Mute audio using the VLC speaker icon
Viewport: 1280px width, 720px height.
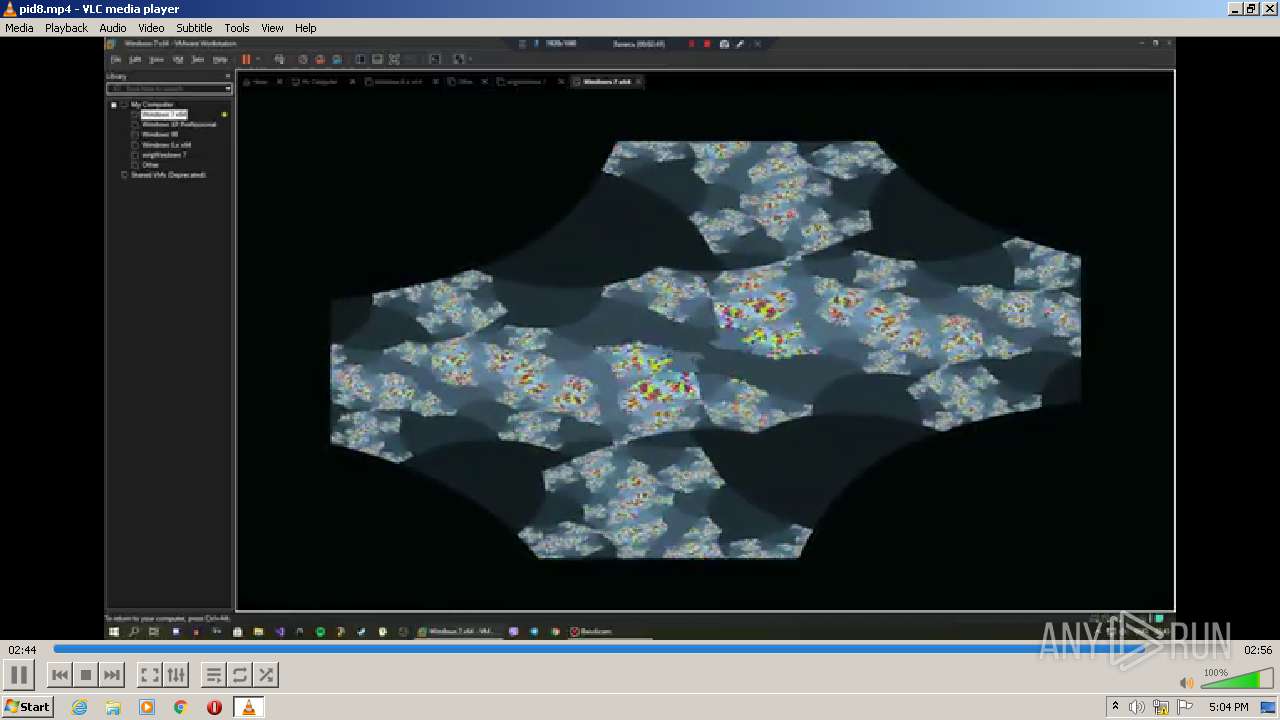1186,682
